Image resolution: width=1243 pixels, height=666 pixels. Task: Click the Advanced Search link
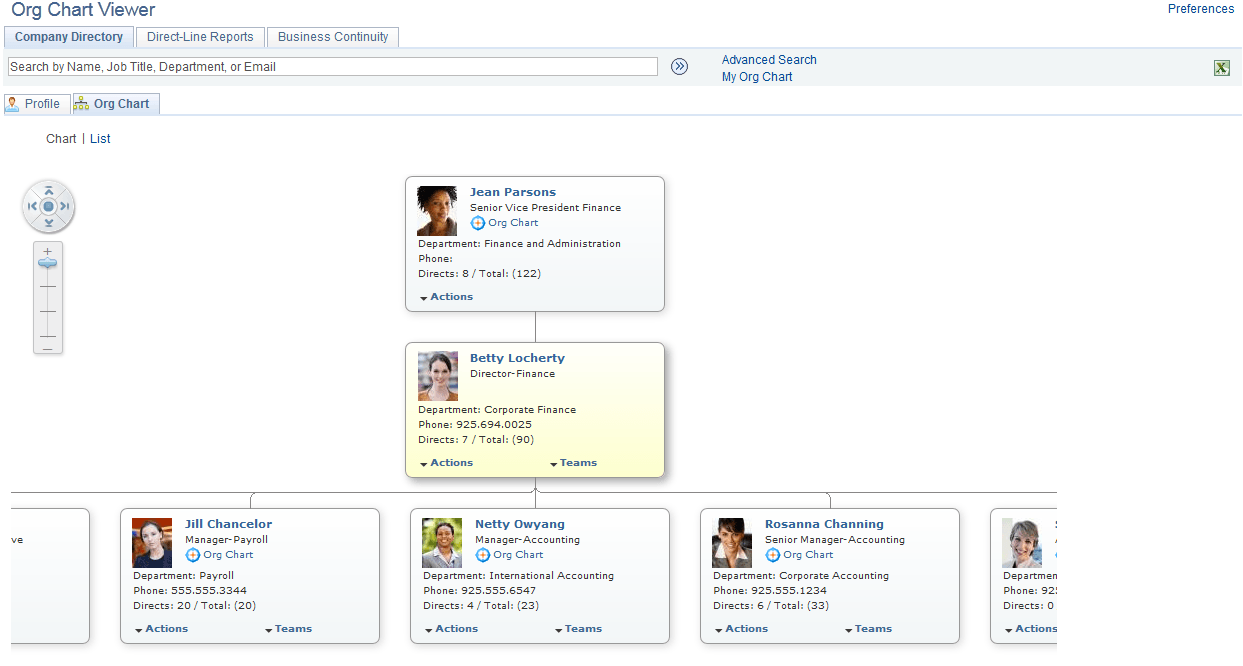pyautogui.click(x=768, y=59)
